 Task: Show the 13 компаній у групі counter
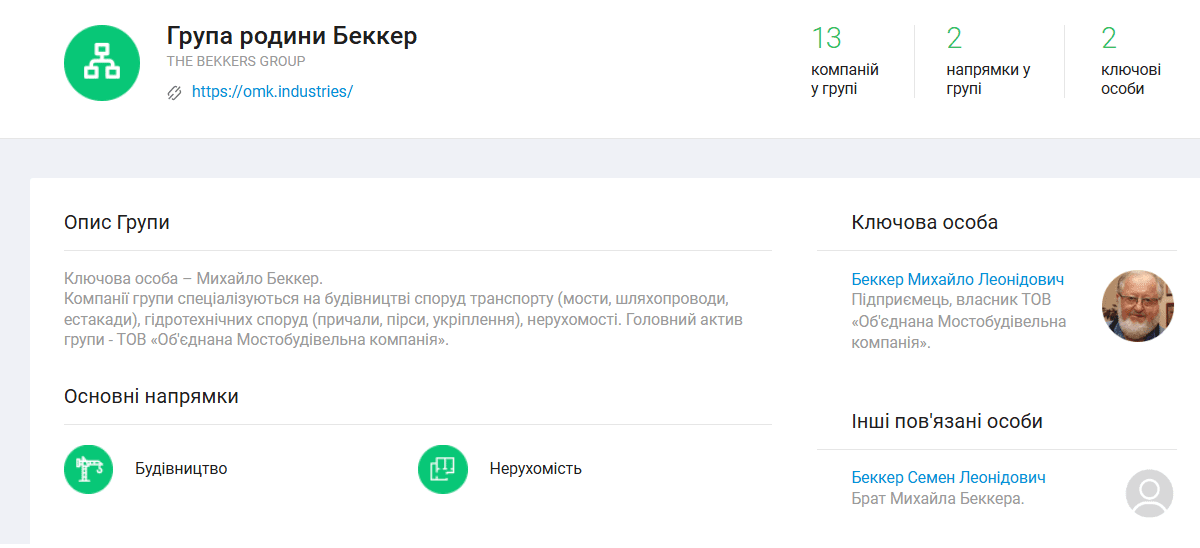845,61
